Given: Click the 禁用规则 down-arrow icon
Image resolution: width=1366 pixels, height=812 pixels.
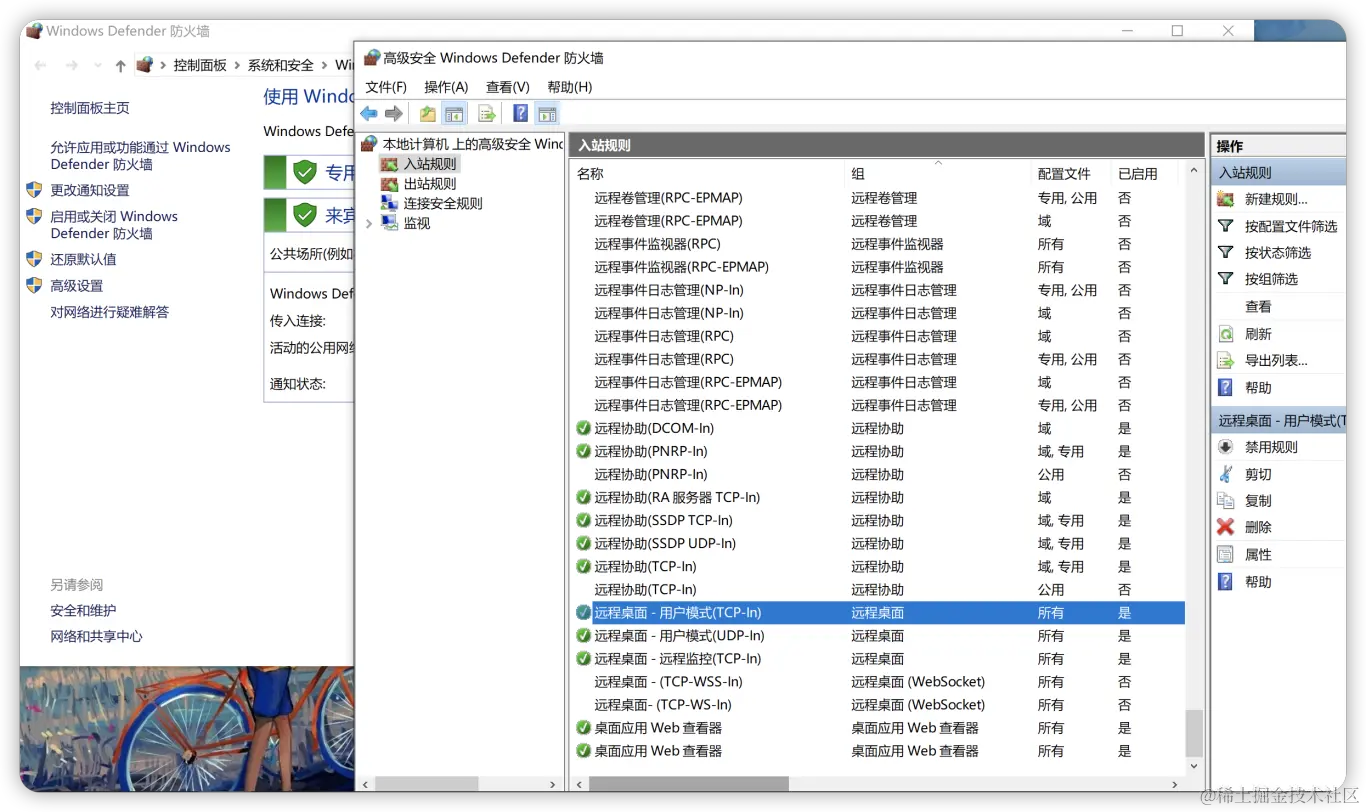Looking at the screenshot, I should point(1226,447).
